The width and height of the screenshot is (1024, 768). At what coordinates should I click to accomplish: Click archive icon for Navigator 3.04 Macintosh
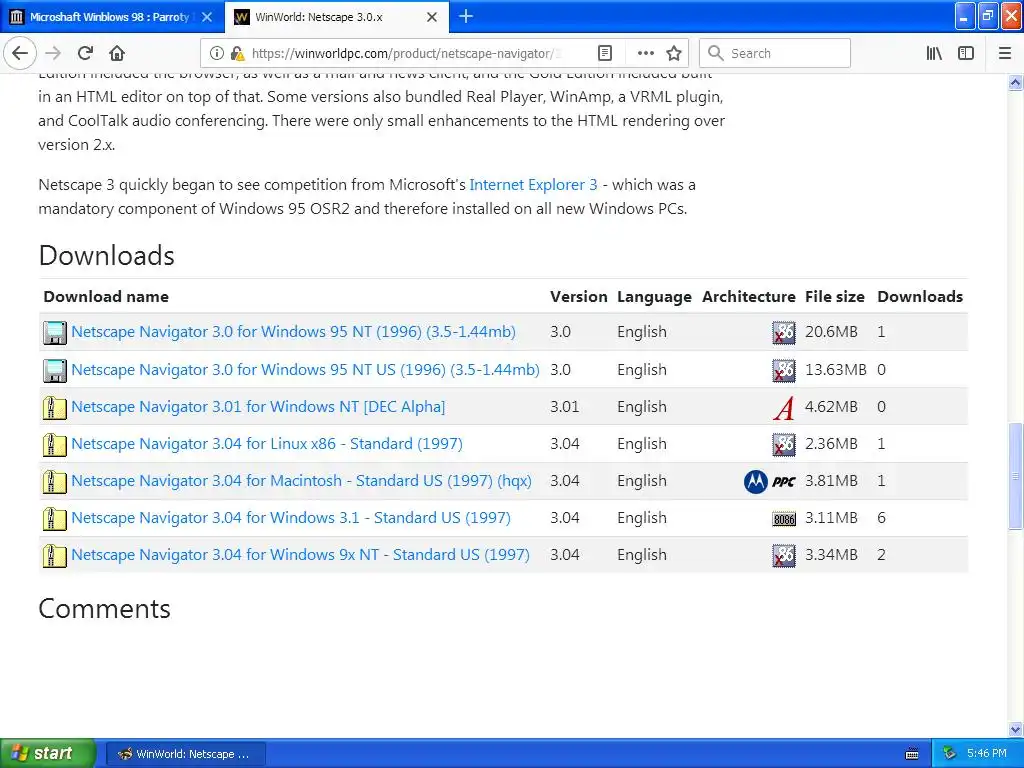point(55,482)
